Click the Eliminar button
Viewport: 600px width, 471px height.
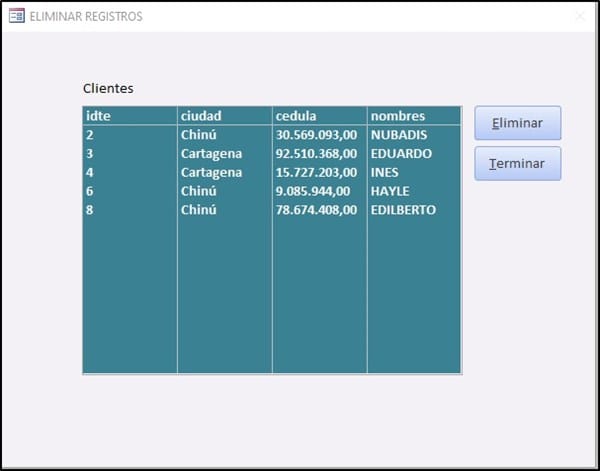point(518,123)
